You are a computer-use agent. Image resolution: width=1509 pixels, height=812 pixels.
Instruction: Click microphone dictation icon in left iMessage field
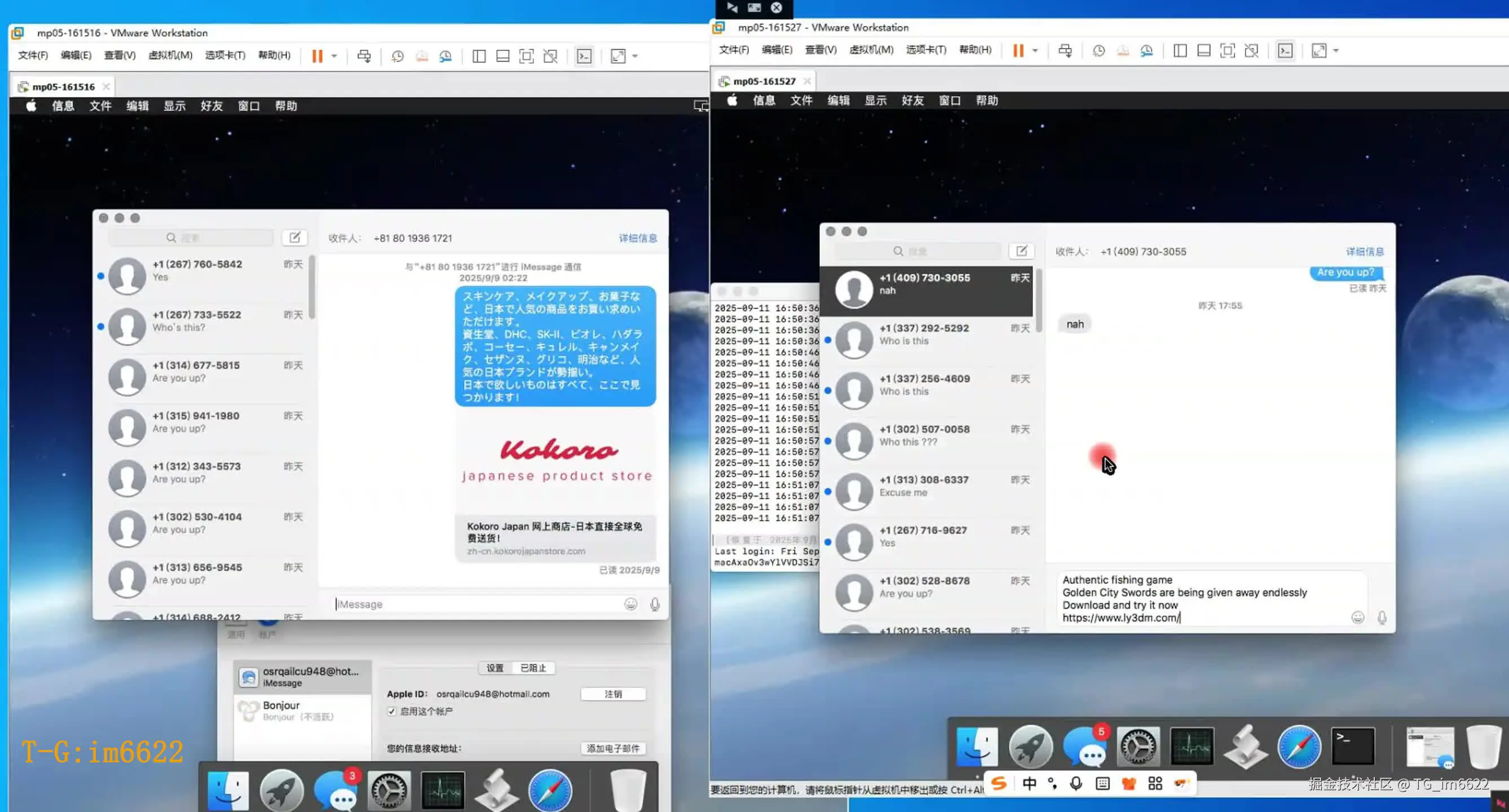pyautogui.click(x=654, y=604)
